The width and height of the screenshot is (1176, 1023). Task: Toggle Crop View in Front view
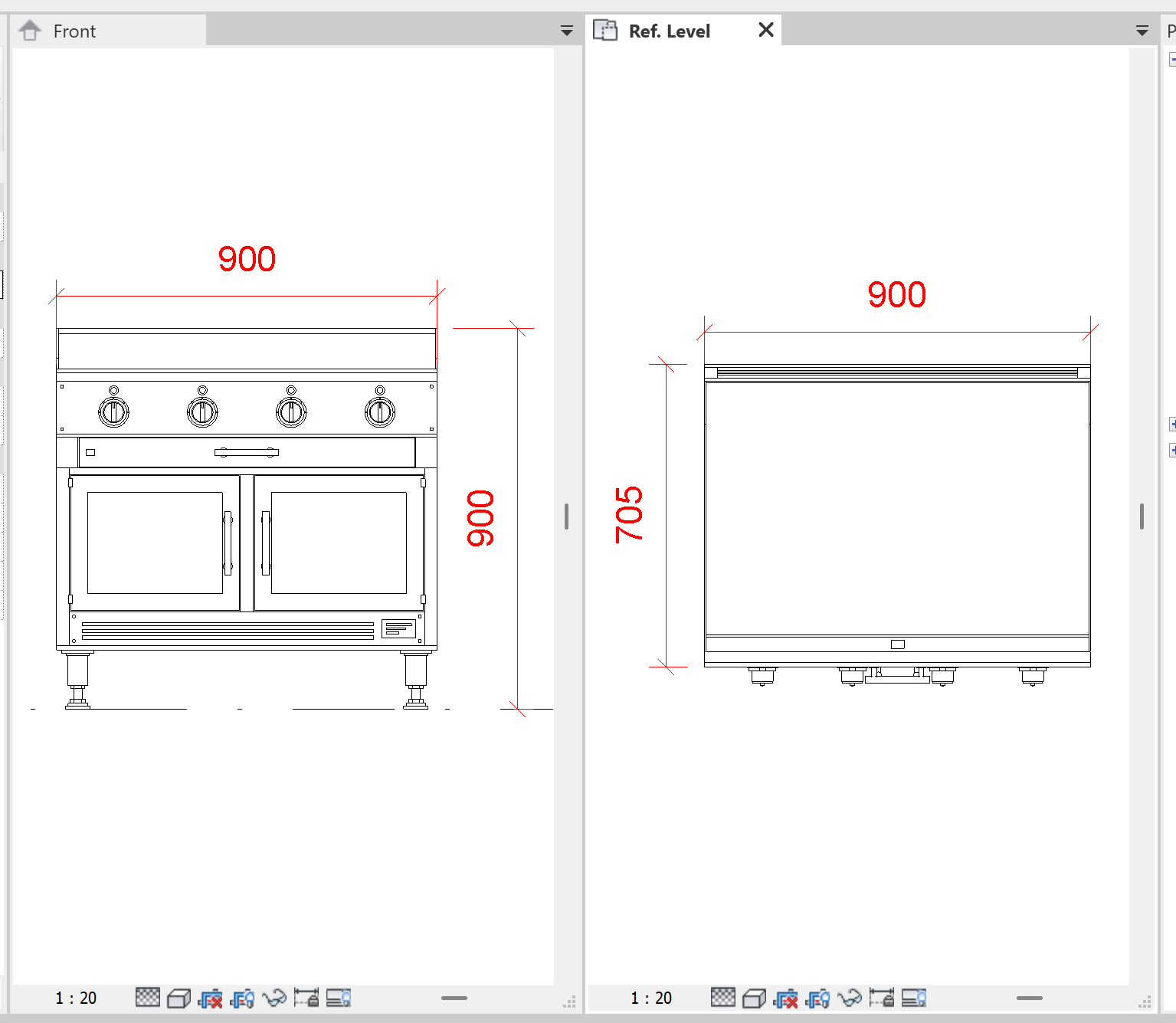tap(210, 998)
